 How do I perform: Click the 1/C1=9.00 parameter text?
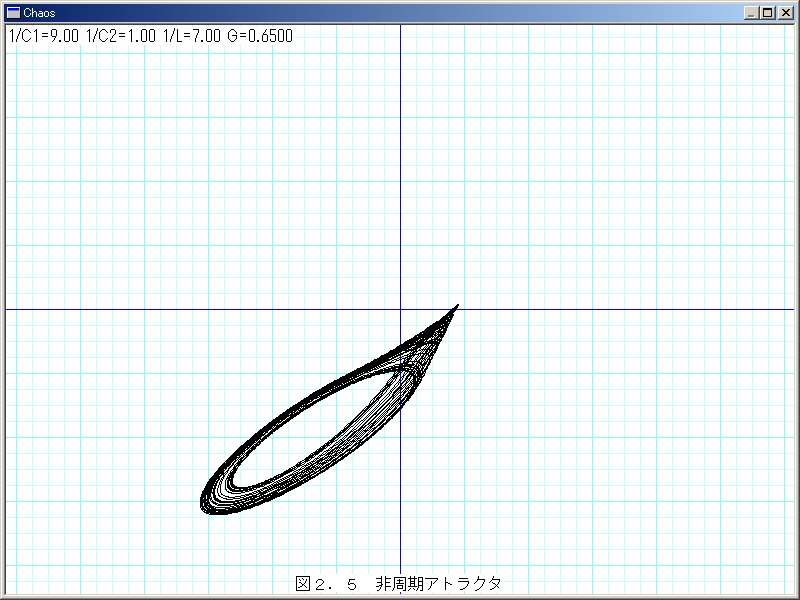[x=44, y=36]
